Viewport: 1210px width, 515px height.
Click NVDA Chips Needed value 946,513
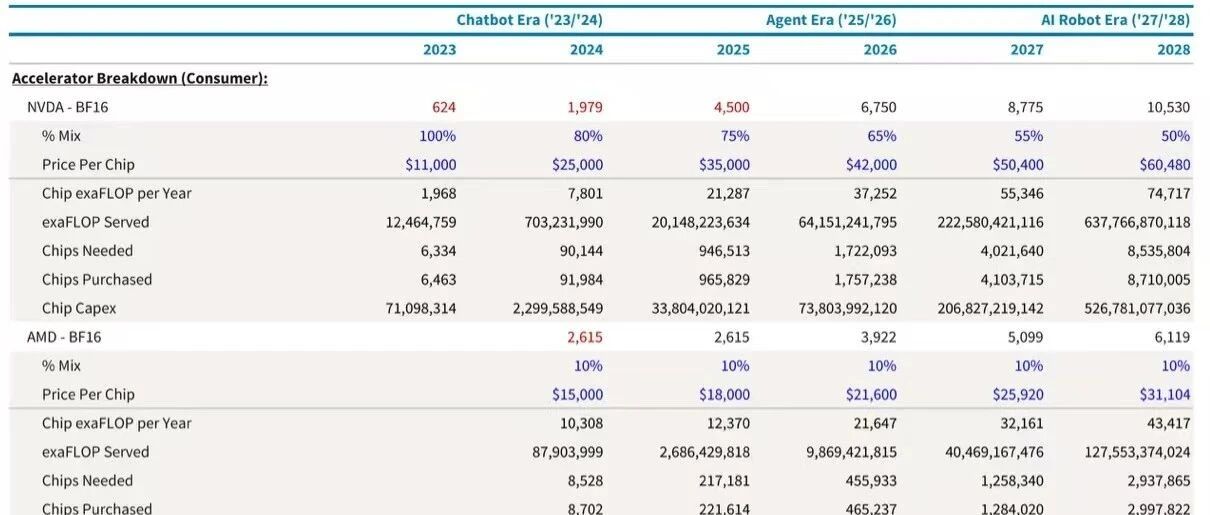pos(721,251)
